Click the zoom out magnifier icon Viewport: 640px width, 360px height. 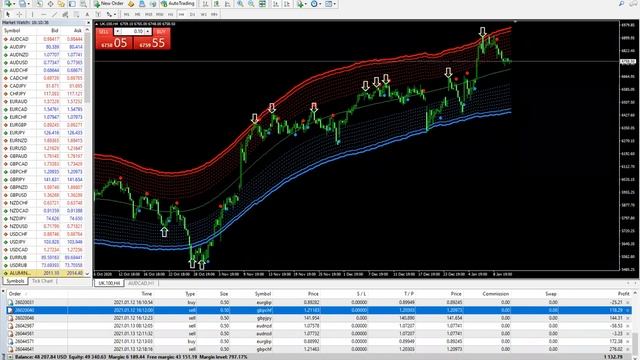(x=251, y=4)
